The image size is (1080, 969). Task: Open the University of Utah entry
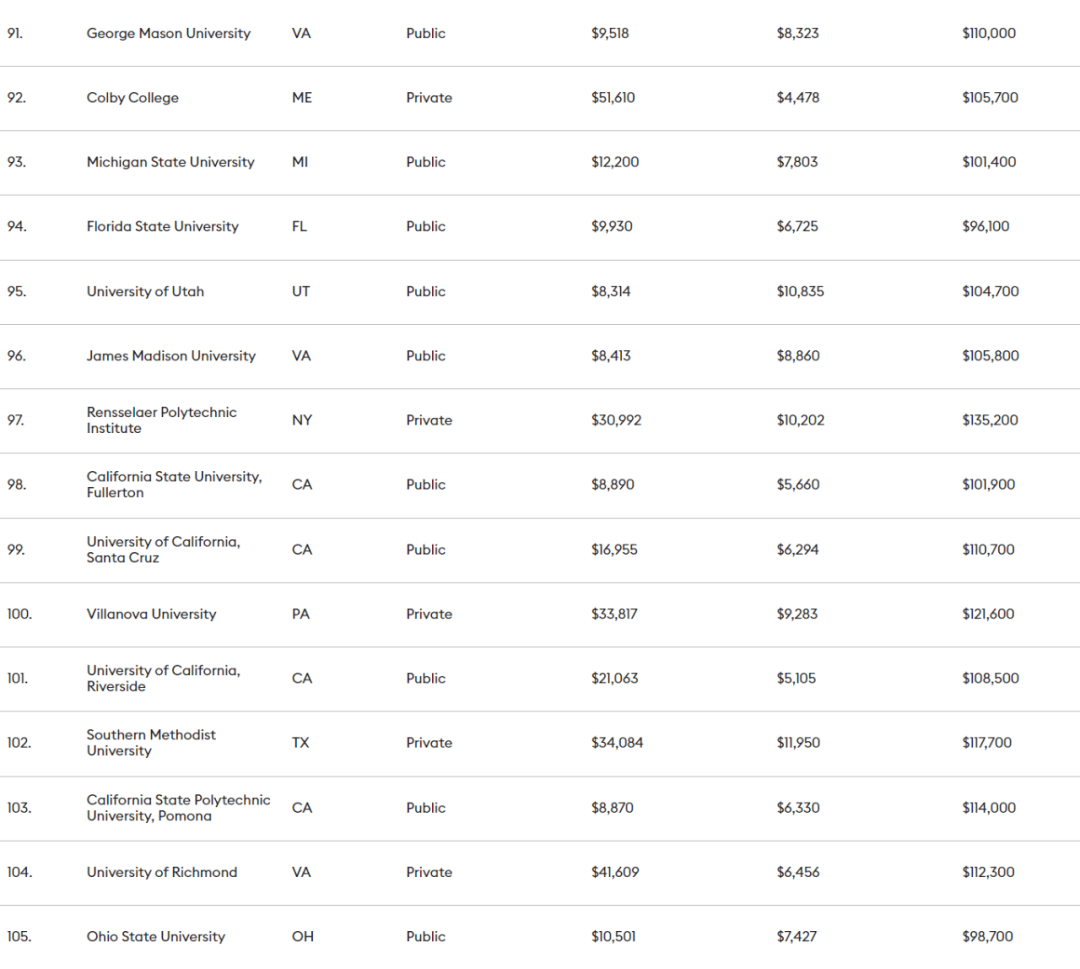(145, 291)
